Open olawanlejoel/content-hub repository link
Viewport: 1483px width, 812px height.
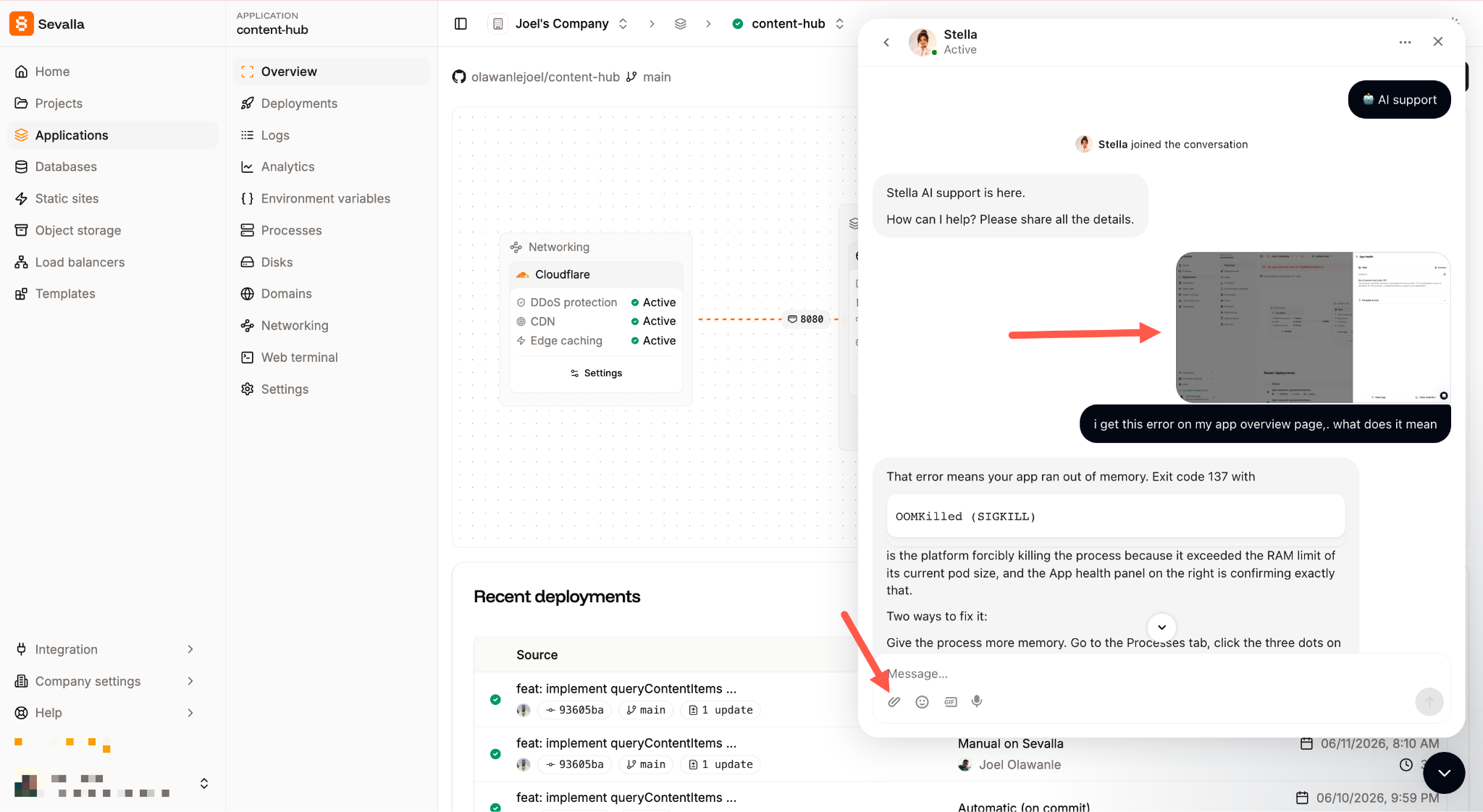coord(545,77)
